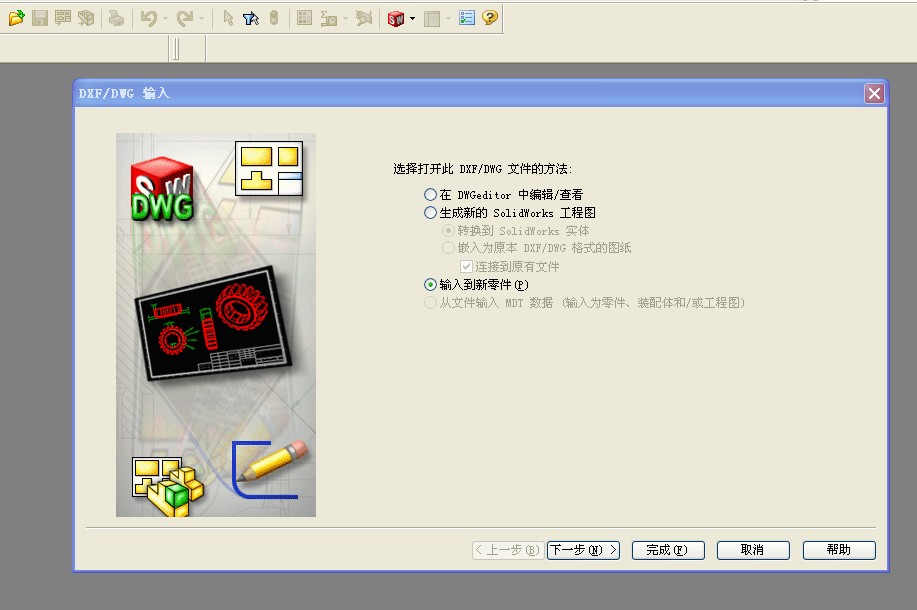
Task: Click the SW DWG logo in wizard image
Action: point(162,189)
